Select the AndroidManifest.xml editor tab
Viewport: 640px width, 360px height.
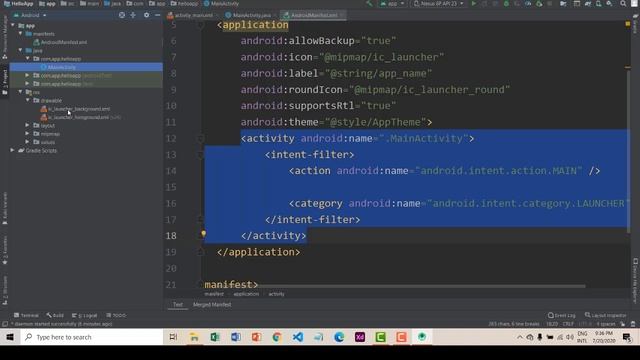pos(314,15)
